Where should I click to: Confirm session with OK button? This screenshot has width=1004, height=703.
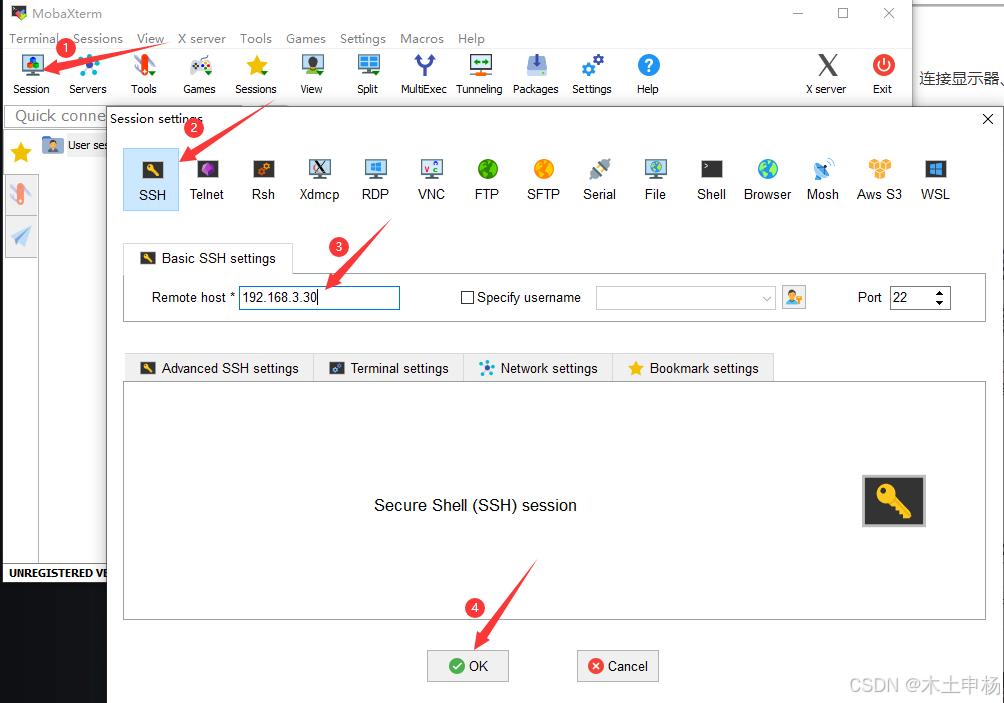tap(468, 667)
